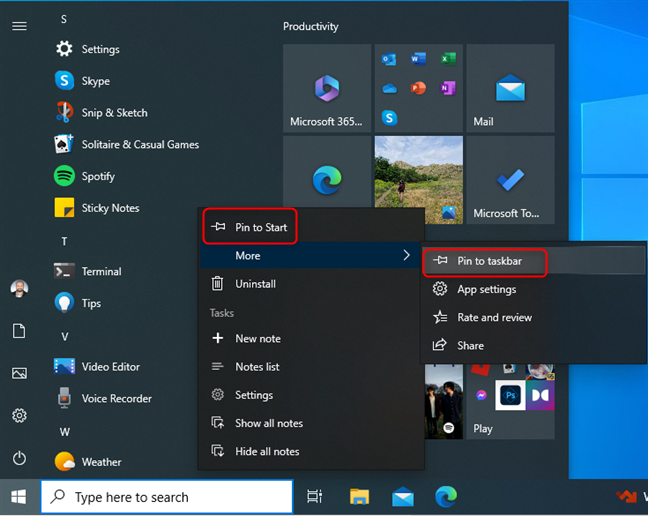Launch Word from the Office folder tile
The width and height of the screenshot is (648, 516).
pyautogui.click(x=418, y=59)
